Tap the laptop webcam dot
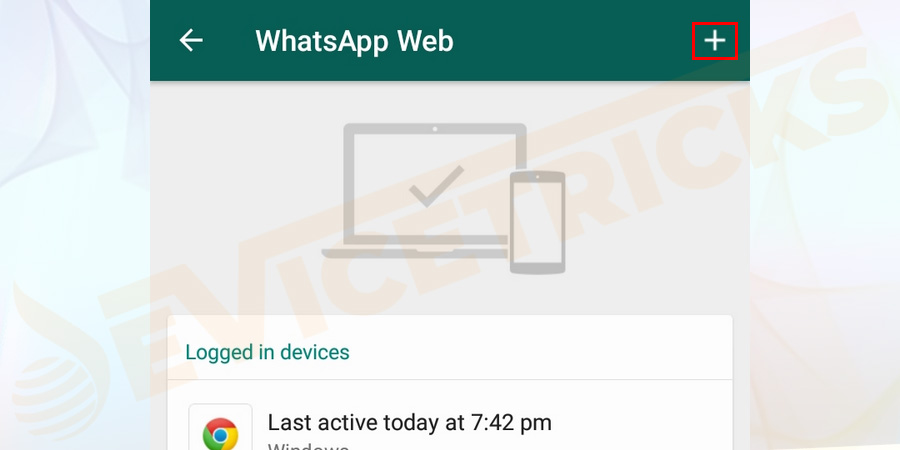 [x=435, y=129]
